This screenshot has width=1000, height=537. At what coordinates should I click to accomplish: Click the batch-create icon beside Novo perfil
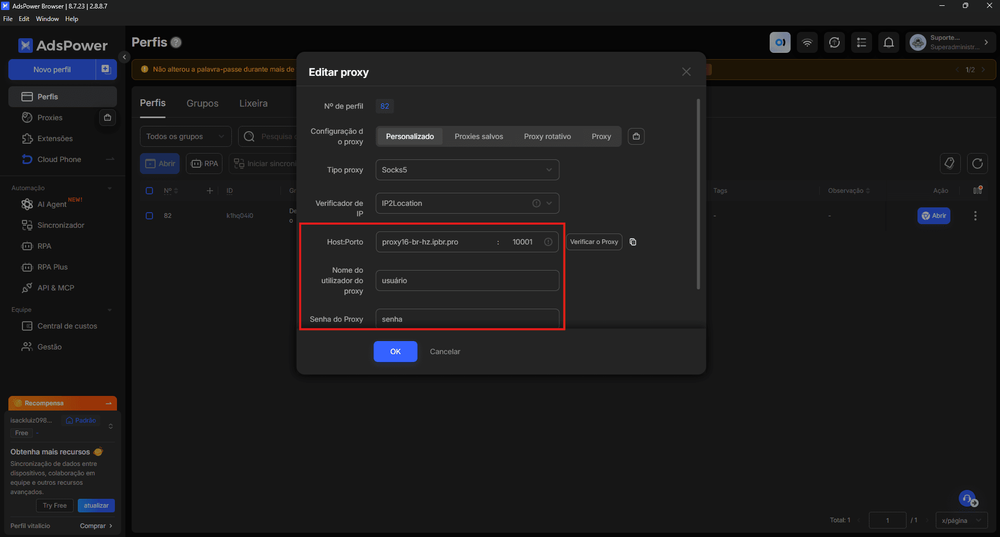(106, 69)
